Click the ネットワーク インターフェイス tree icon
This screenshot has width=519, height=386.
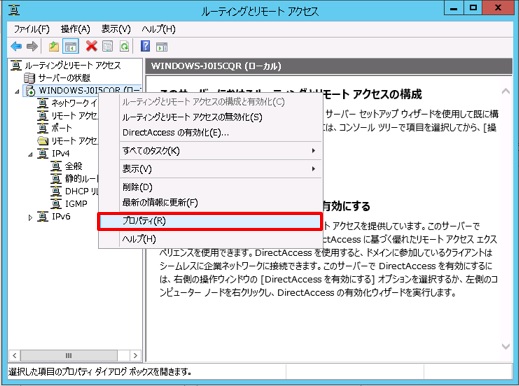point(42,103)
